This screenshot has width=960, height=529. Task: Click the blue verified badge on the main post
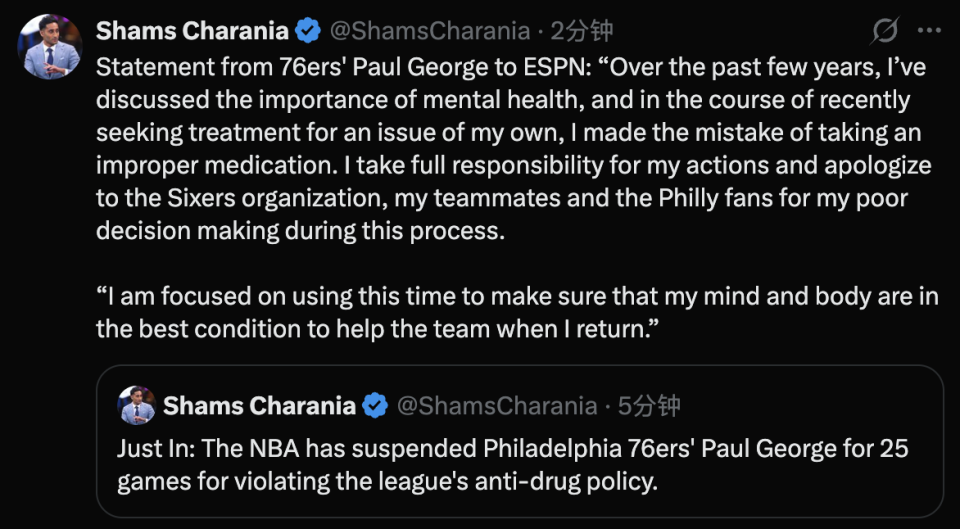[x=307, y=32]
